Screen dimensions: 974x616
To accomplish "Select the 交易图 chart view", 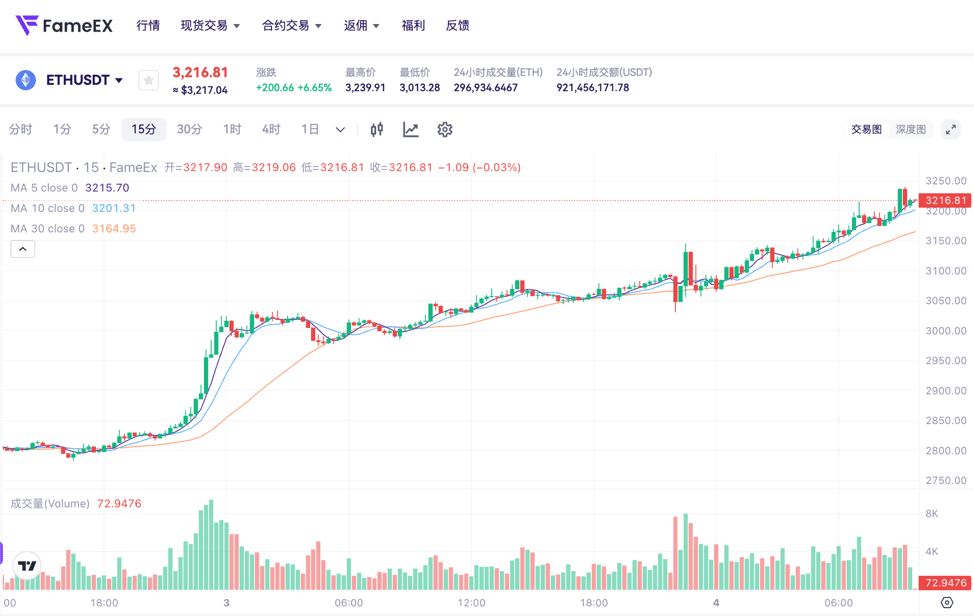I will pos(866,130).
